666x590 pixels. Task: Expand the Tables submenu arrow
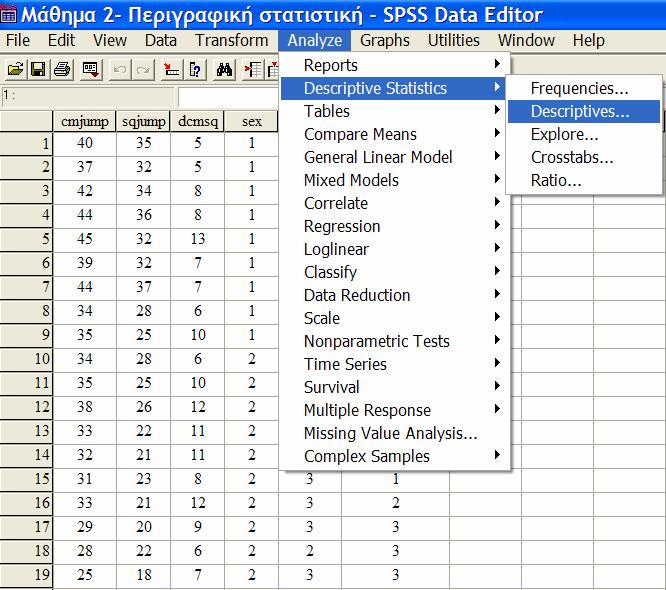[x=497, y=110]
